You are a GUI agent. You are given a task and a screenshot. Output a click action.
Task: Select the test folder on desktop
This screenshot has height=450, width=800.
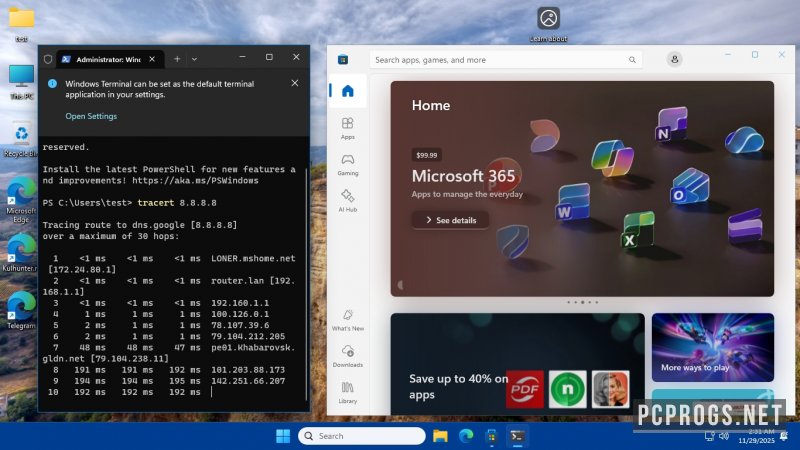(x=21, y=23)
